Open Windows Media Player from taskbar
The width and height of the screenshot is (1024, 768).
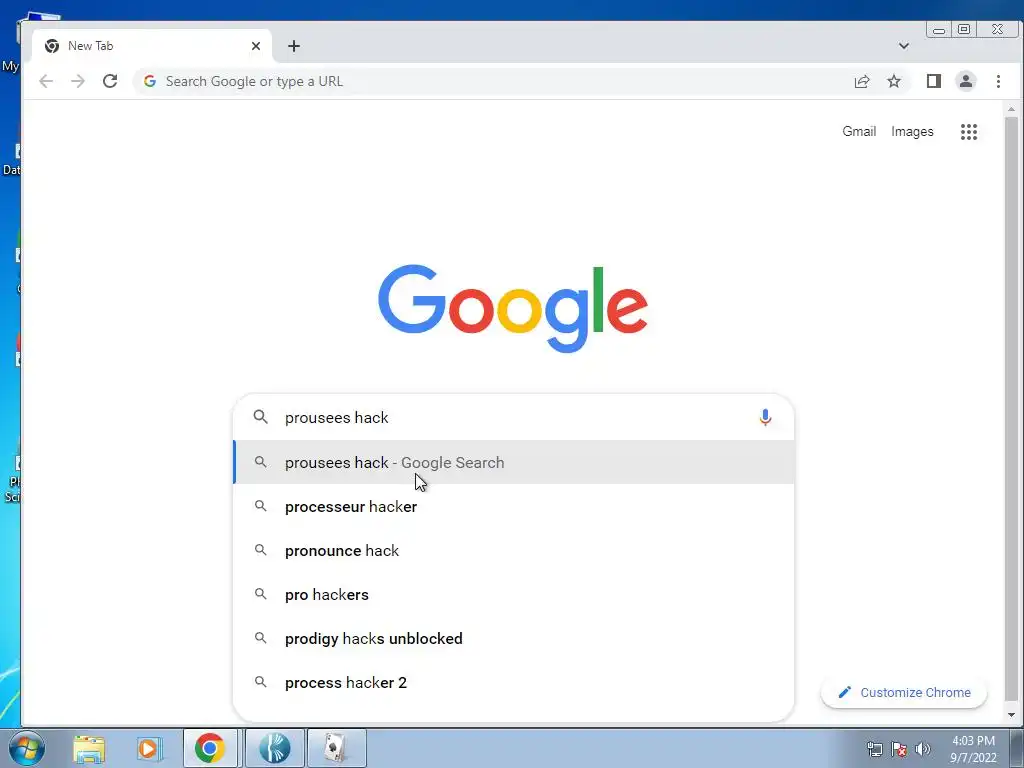(149, 748)
